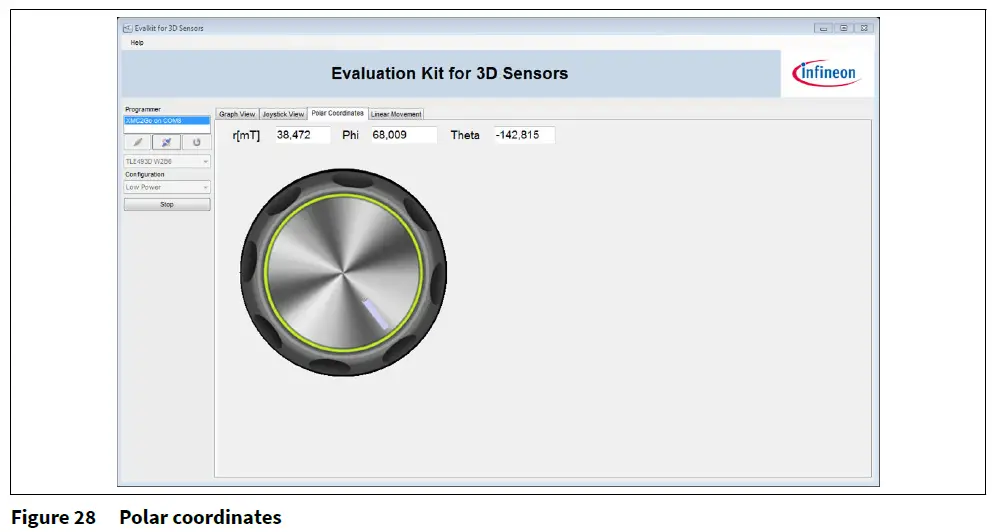The image size is (1008, 532).
Task: Click the Evalkit app icon in the title bar
Action: coord(127,28)
